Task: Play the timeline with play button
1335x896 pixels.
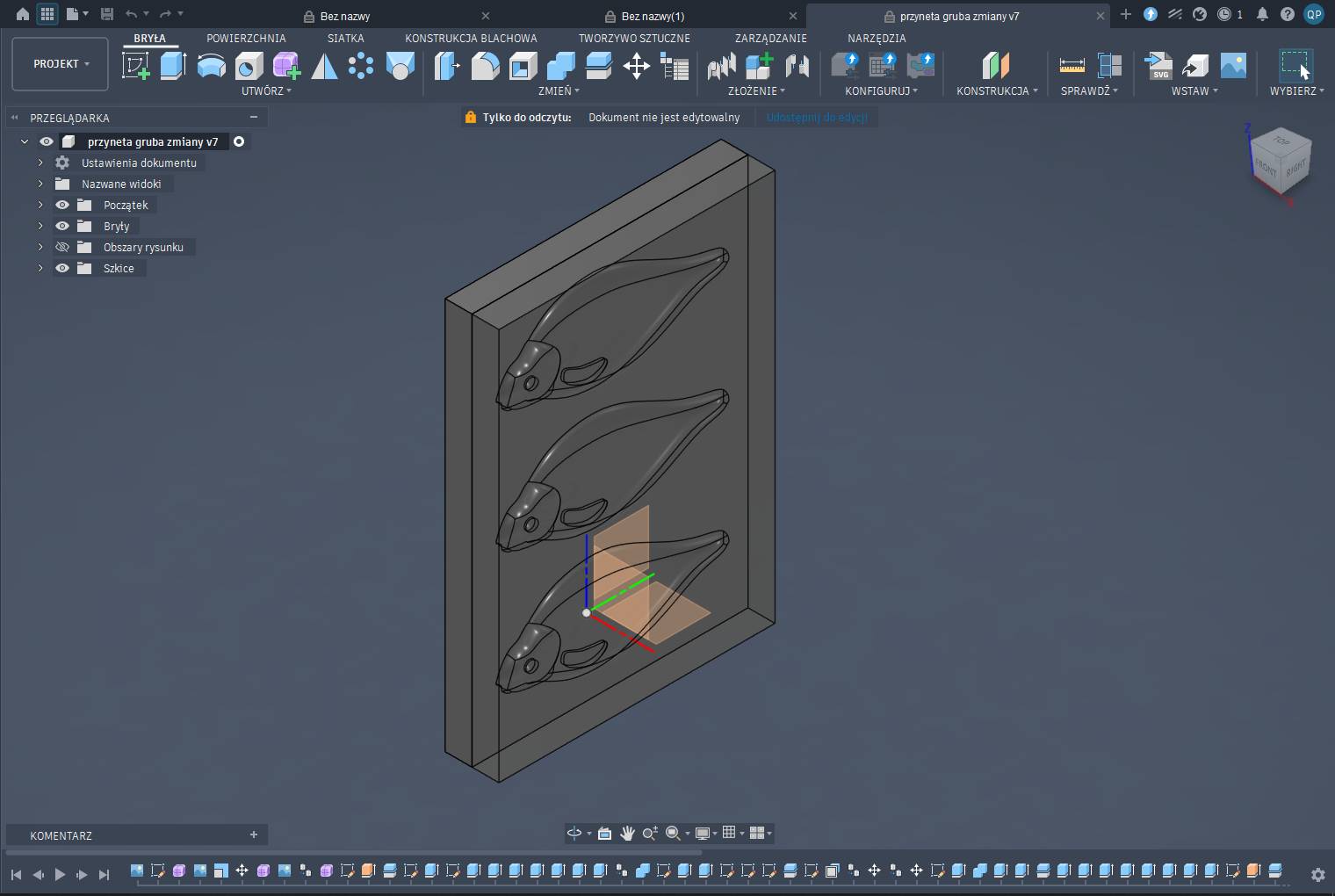Action: point(60,874)
